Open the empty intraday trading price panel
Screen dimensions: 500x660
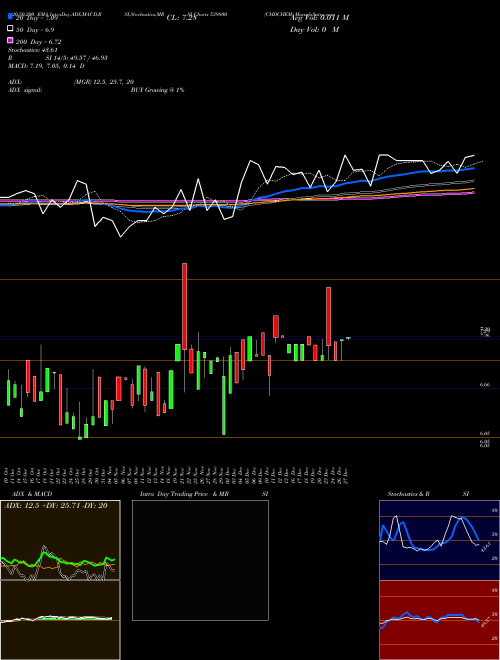(x=200, y=560)
